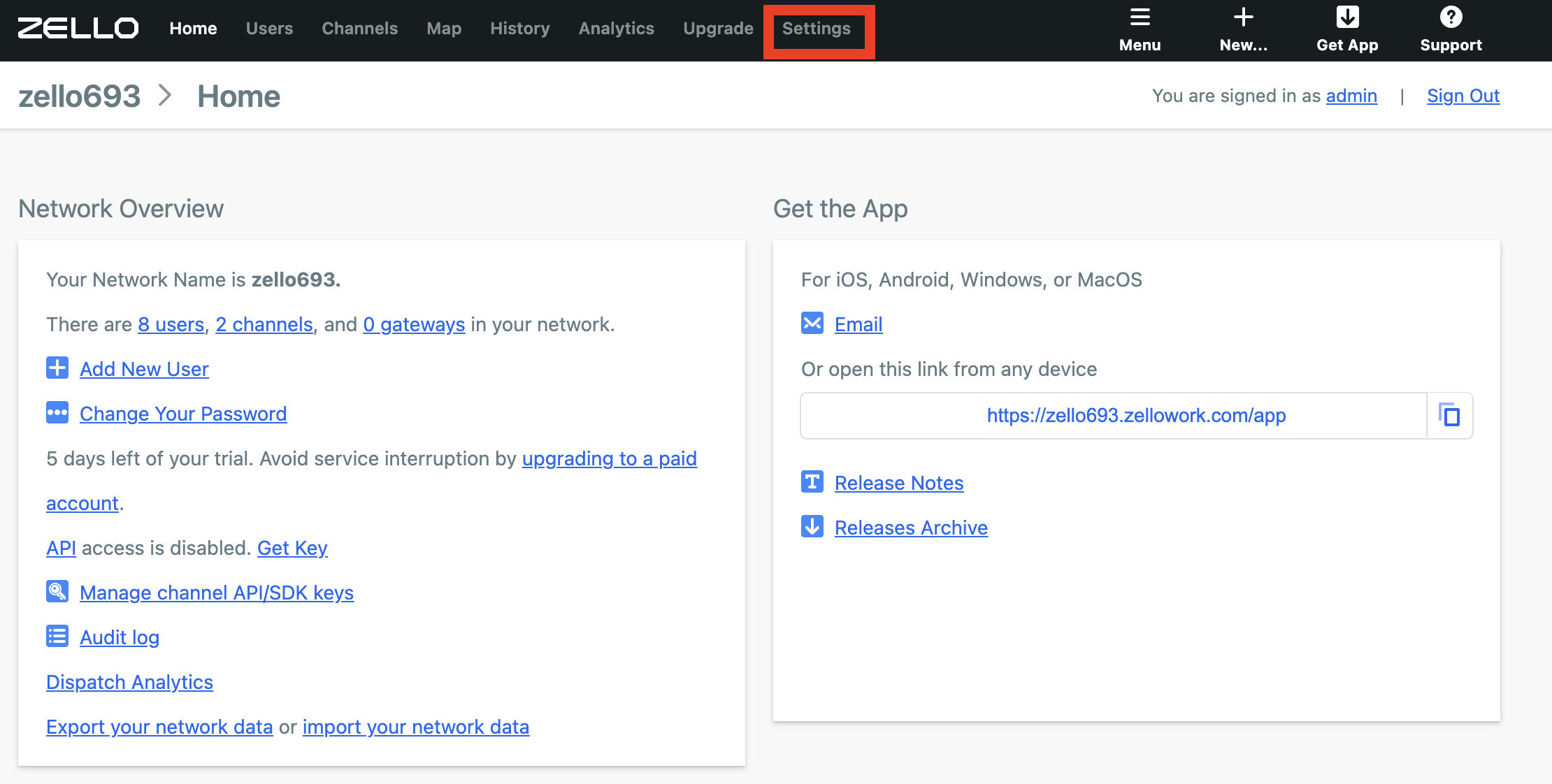Click Change Your Password link
Image resolution: width=1552 pixels, height=784 pixels.
[x=183, y=414]
